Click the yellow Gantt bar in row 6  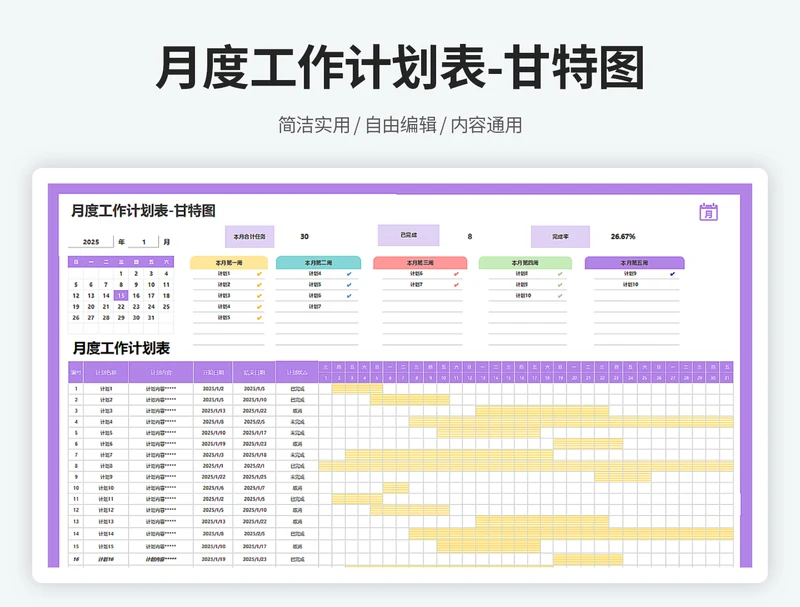(x=588, y=444)
